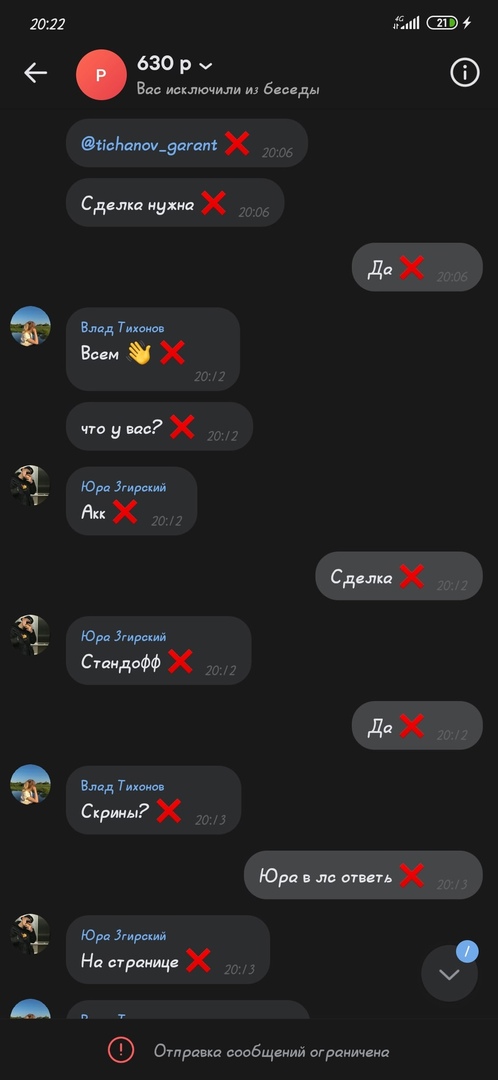This screenshot has width=498, height=1080.
Task: Open the conversation info icon
Action: [x=464, y=72]
